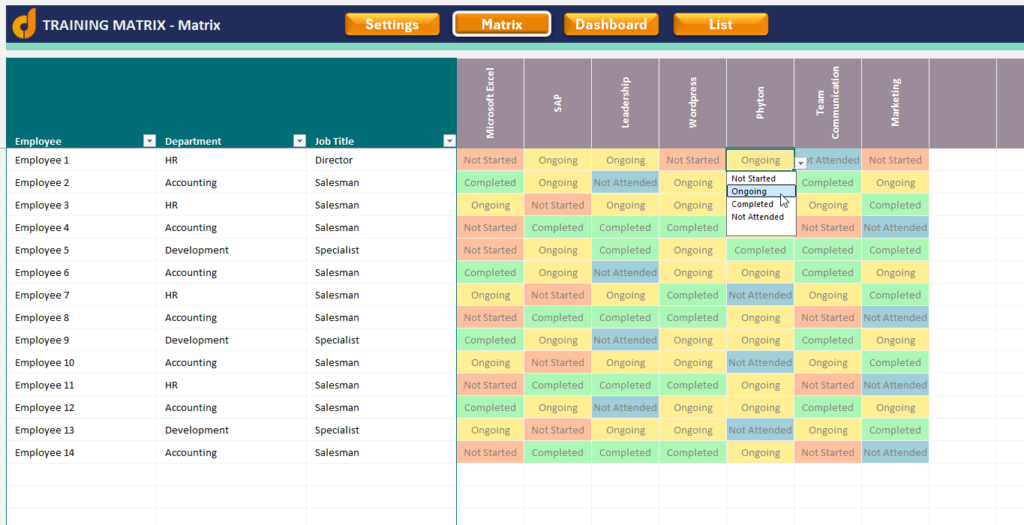The height and width of the screenshot is (525, 1024).
Task: Select the SAP column header
Action: tap(558, 103)
